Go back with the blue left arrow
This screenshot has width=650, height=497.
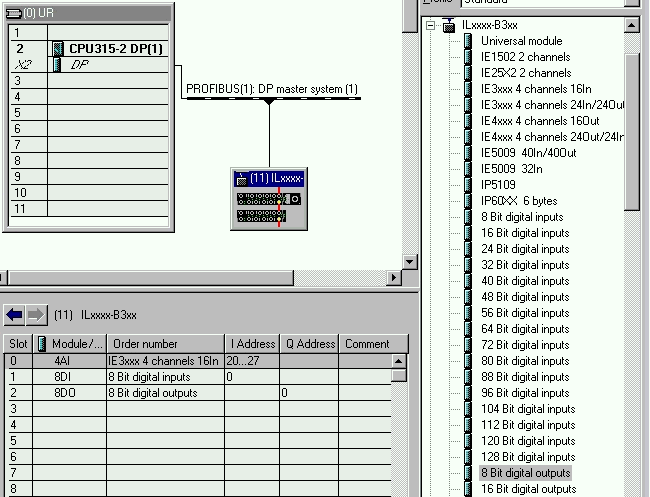point(14,315)
